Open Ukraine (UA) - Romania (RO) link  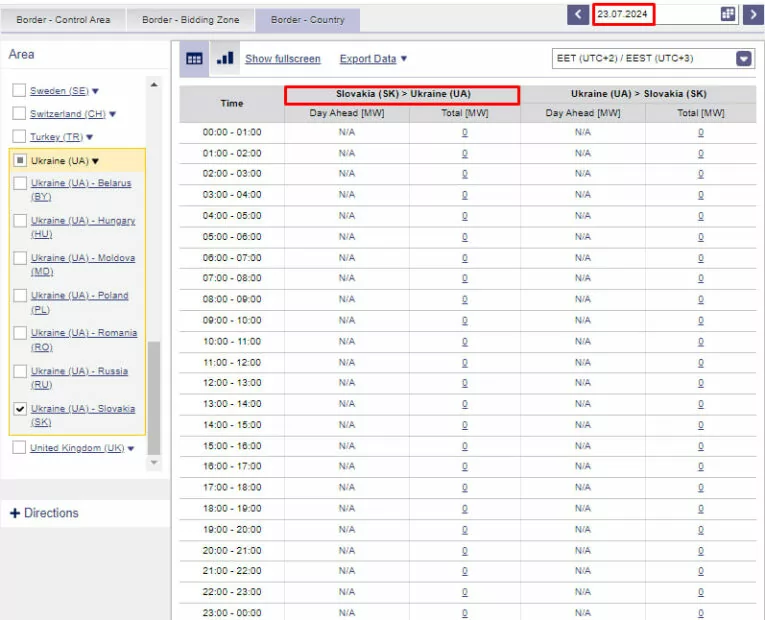click(84, 340)
